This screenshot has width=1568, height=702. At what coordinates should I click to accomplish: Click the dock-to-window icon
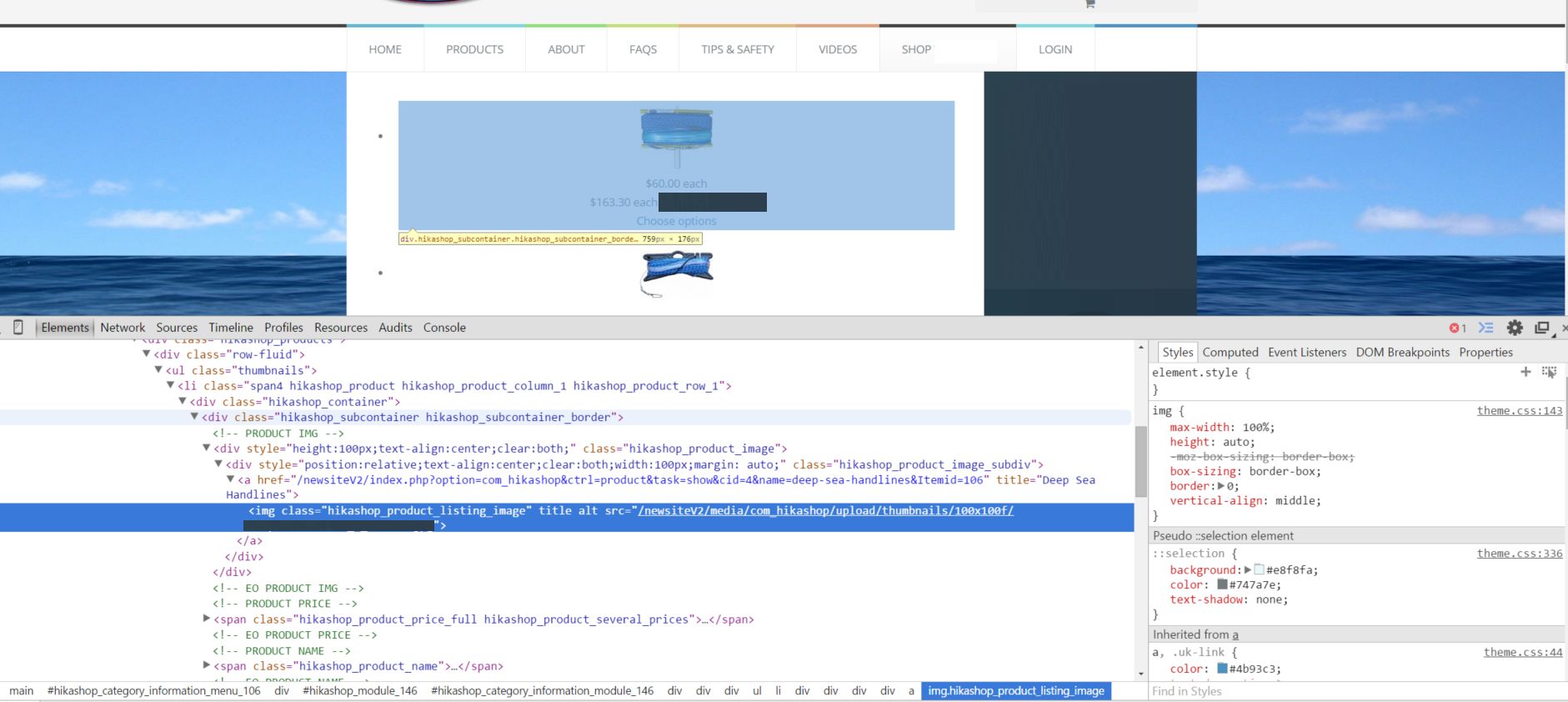1542,328
